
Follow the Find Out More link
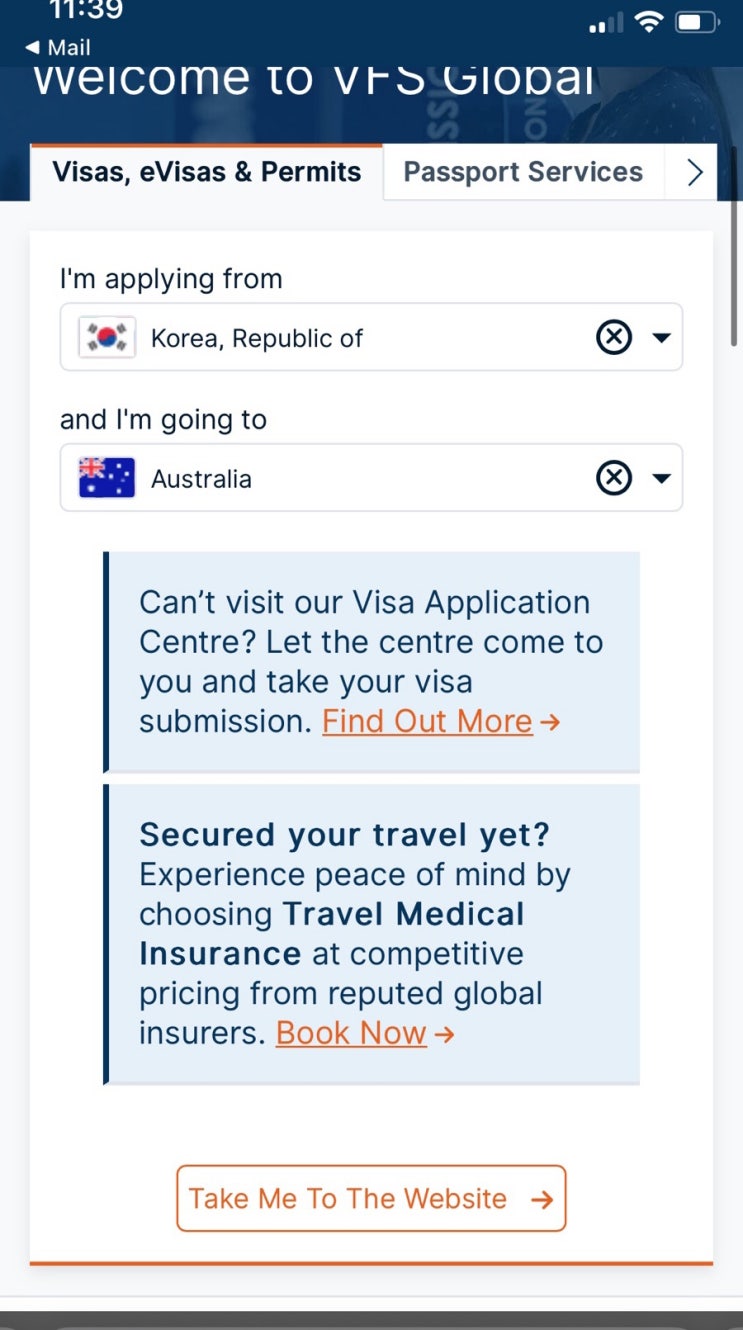(427, 721)
